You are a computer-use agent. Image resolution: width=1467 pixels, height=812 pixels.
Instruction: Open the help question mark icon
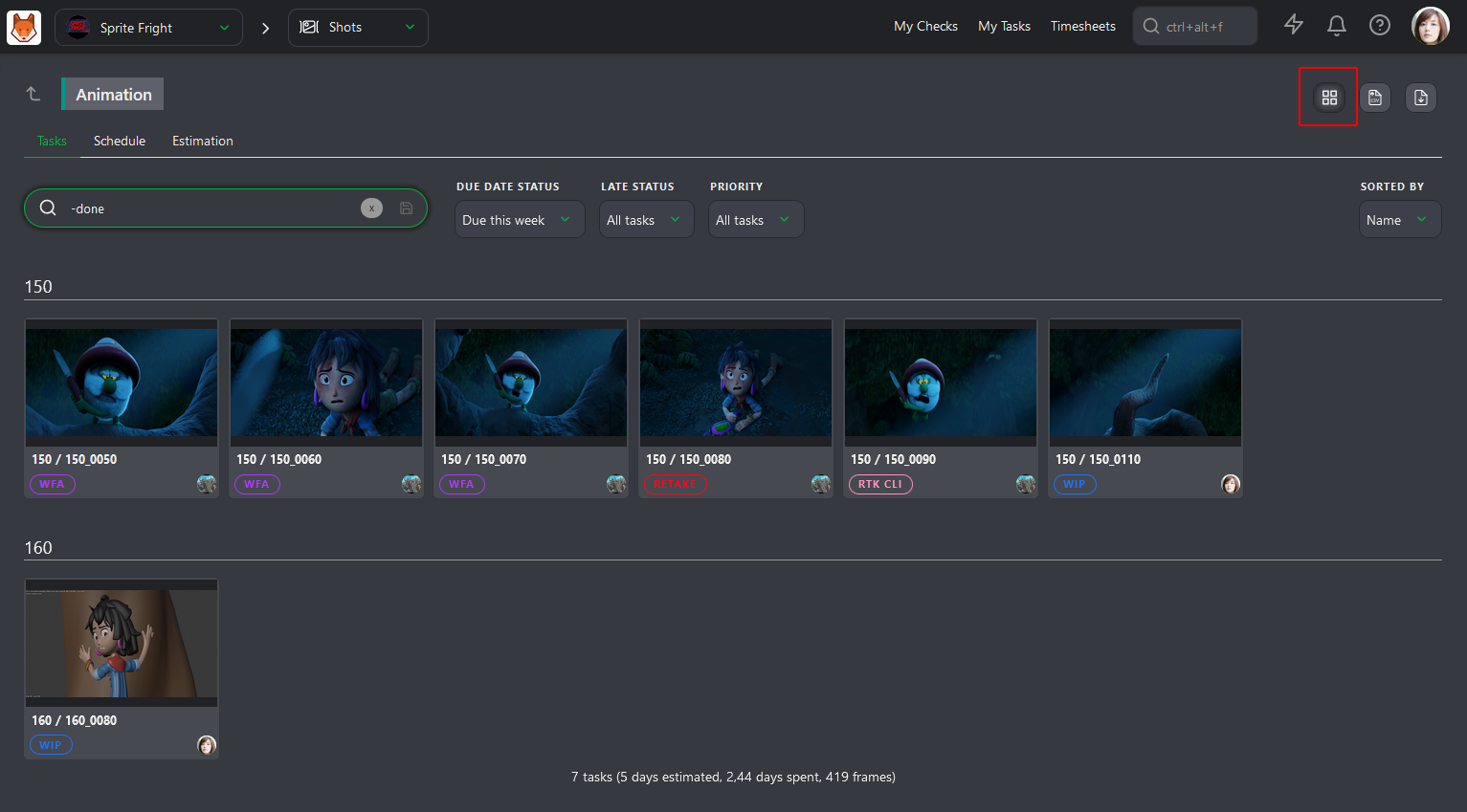tap(1380, 25)
